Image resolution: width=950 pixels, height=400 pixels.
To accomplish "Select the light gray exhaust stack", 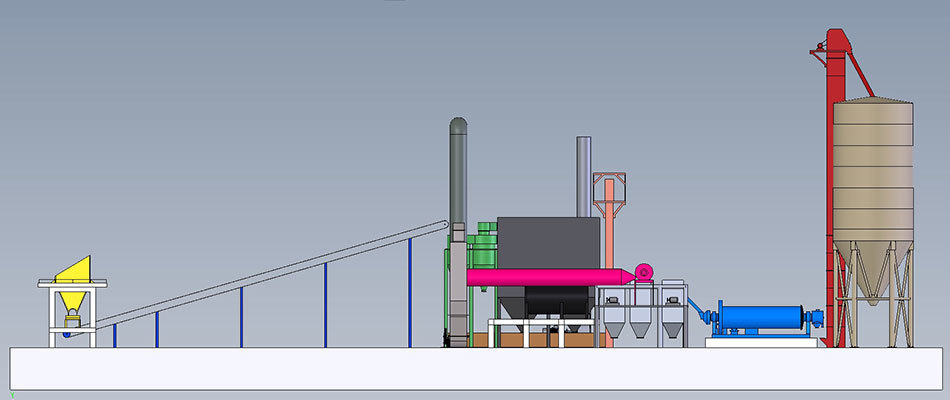I will click(x=583, y=176).
